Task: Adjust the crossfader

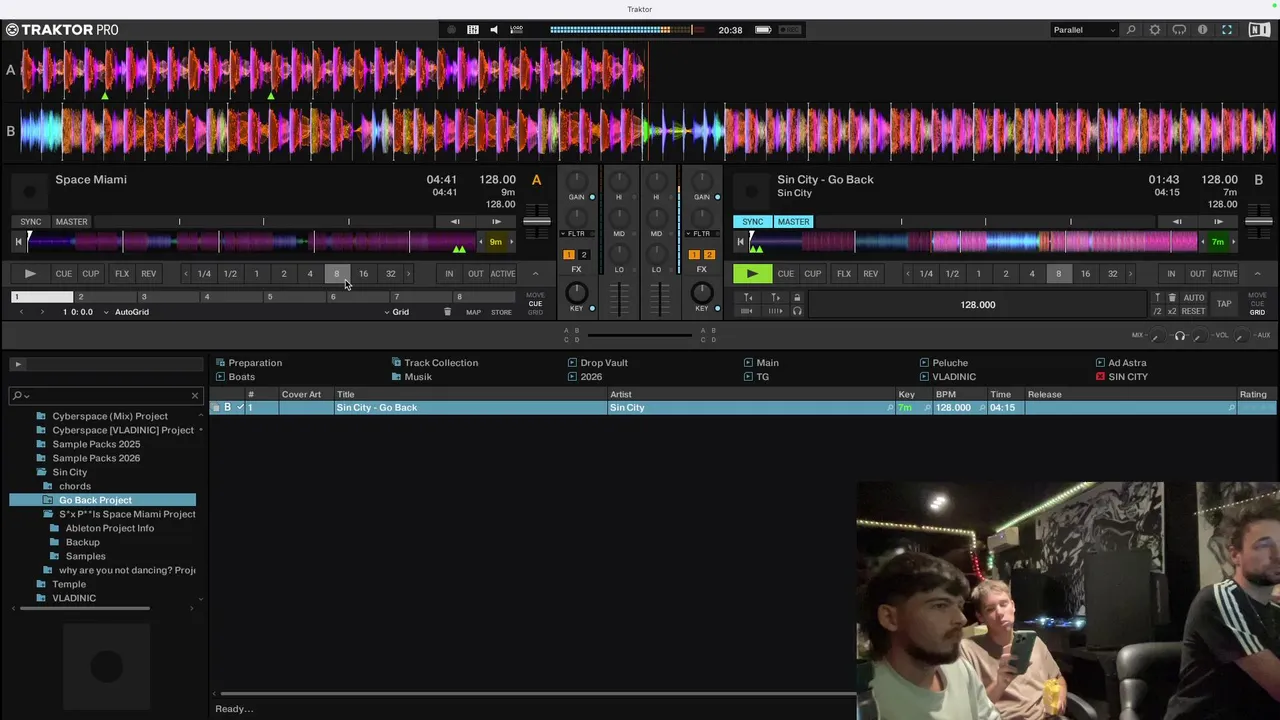Action: pos(640,335)
